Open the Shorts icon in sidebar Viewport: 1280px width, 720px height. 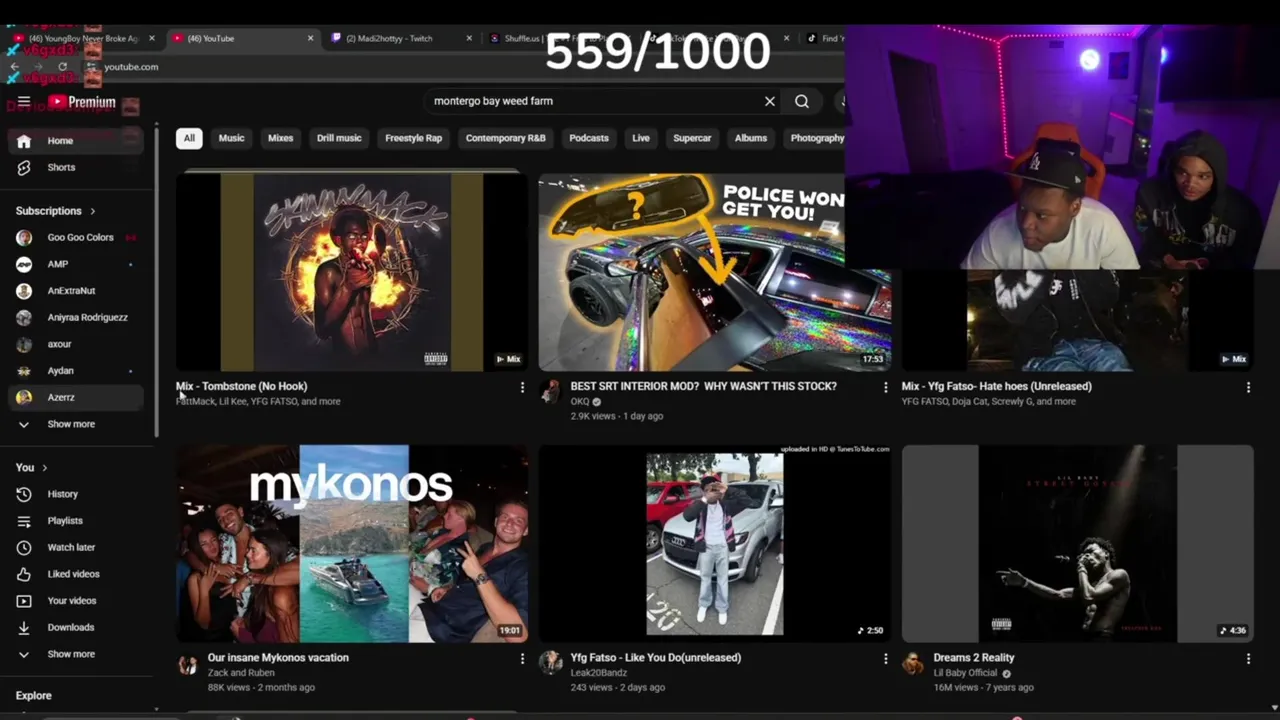(x=24, y=168)
